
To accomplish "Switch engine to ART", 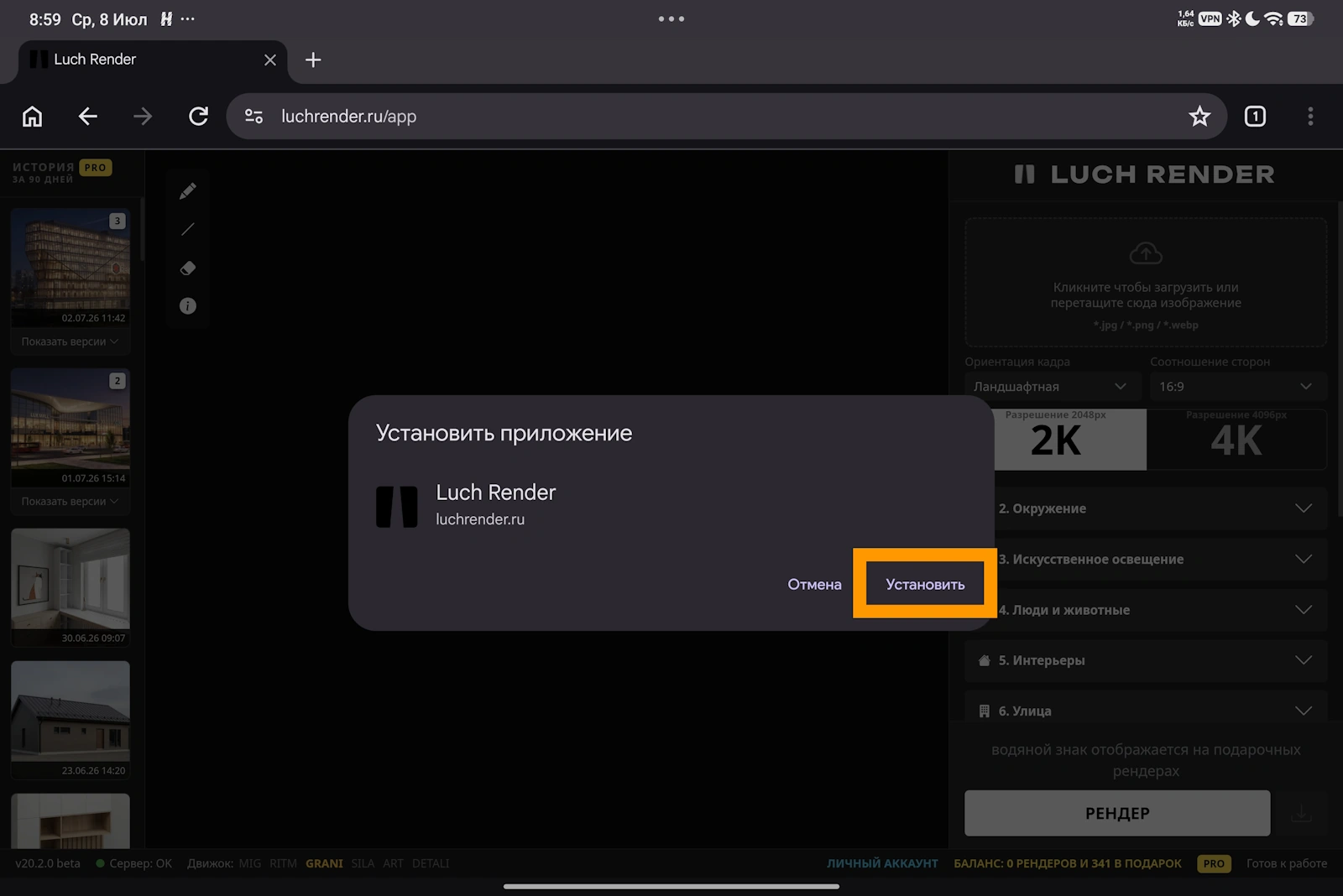I will [x=393, y=863].
